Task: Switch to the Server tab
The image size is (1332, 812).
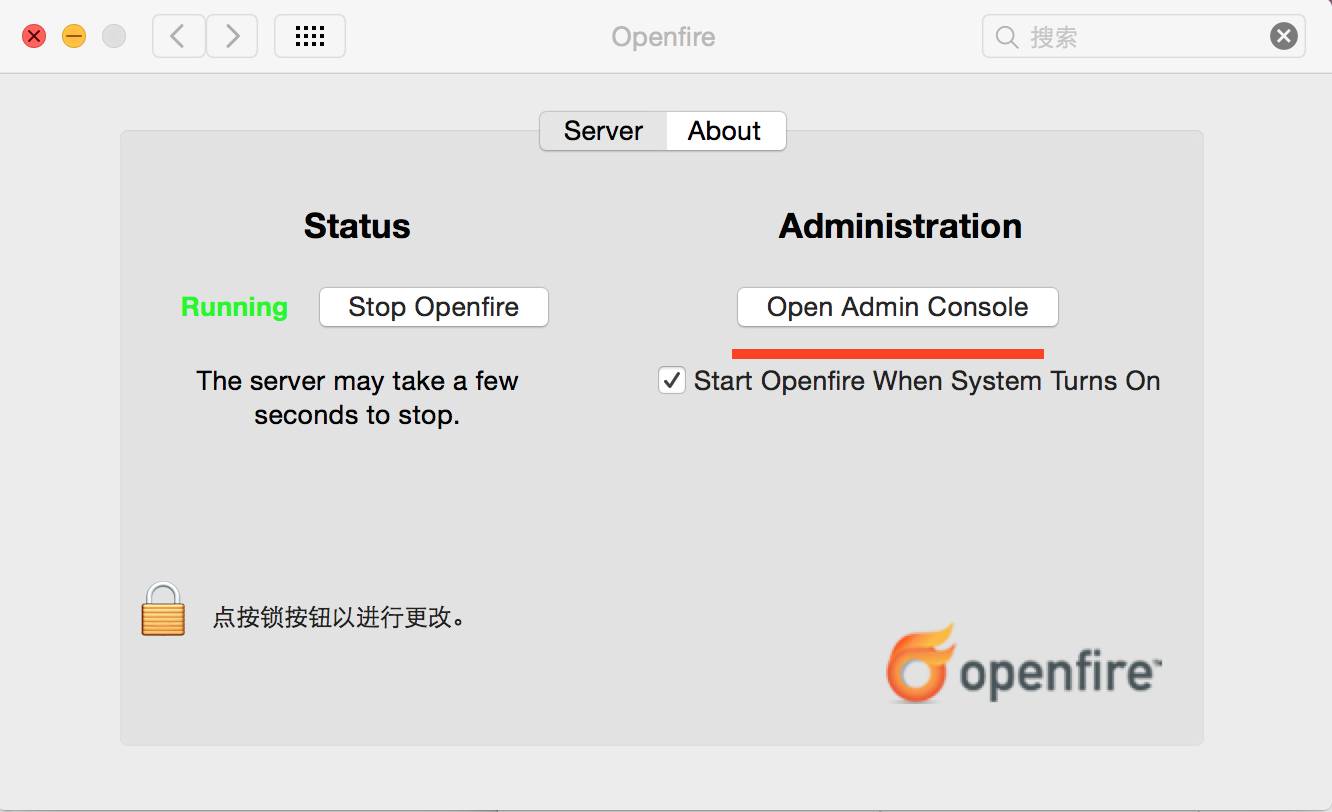Action: point(603,131)
